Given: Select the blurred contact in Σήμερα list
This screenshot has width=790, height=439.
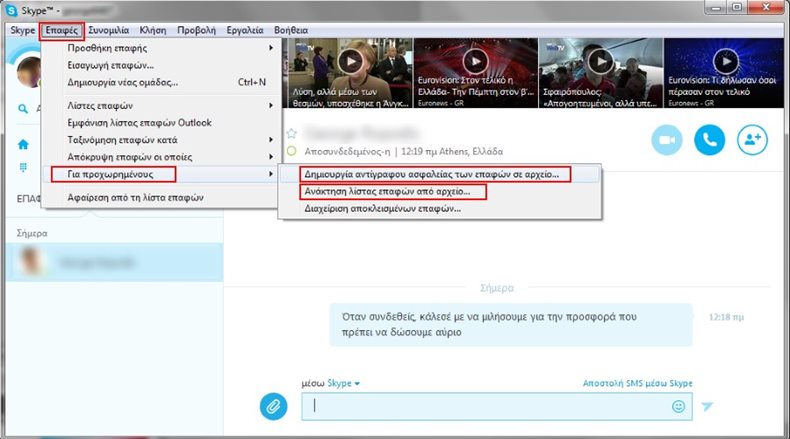Looking at the screenshot, I should click(x=114, y=262).
